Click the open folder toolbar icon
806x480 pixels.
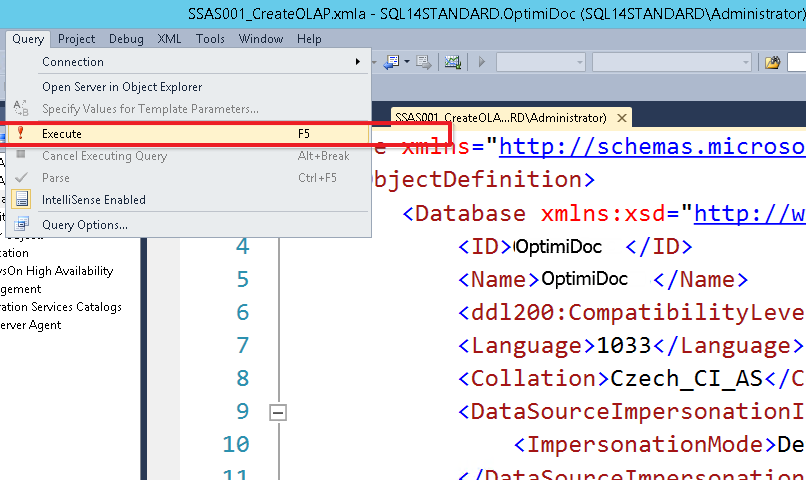[x=772, y=62]
